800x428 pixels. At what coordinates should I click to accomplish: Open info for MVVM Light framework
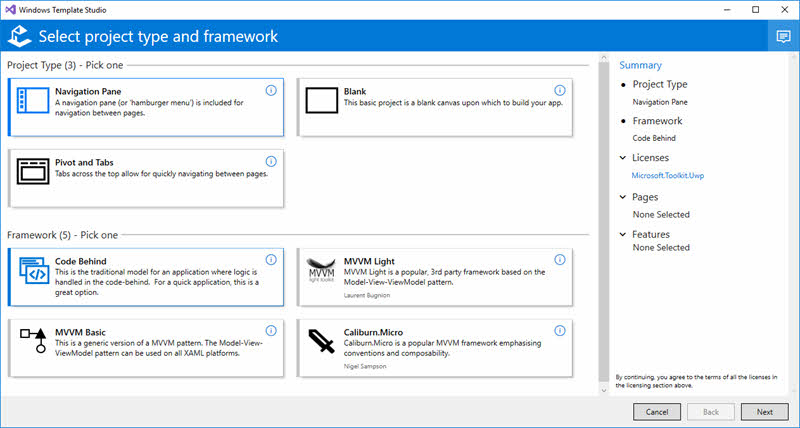click(x=560, y=260)
